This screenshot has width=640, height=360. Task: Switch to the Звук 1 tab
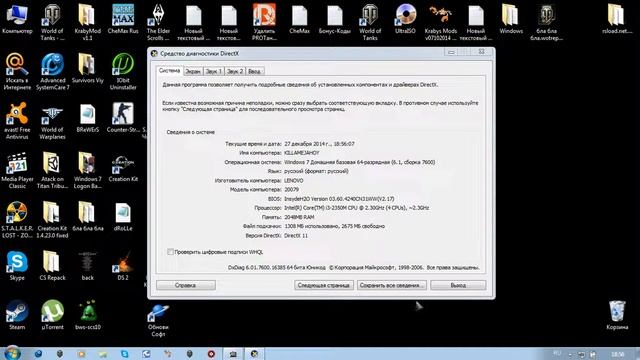tap(213, 71)
